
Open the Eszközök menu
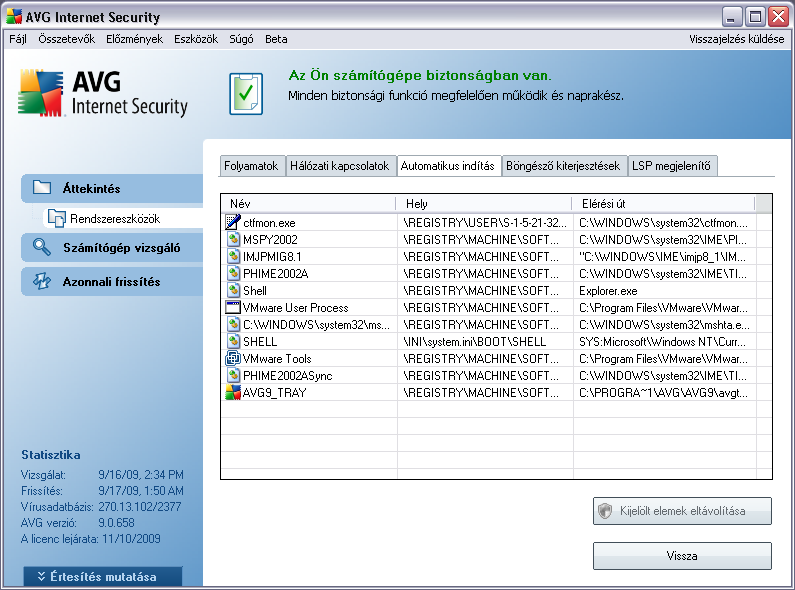(196, 39)
